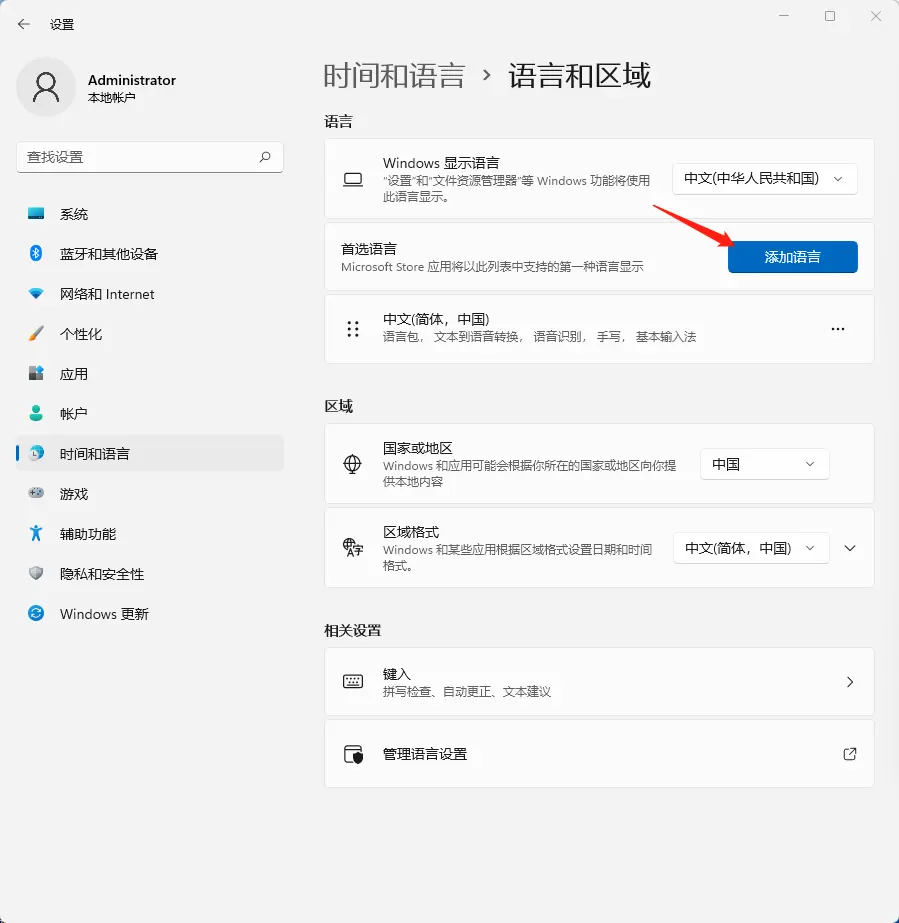Click 时间和语言 in the breadcrumb header
Screen dimensions: 899x923
point(395,75)
